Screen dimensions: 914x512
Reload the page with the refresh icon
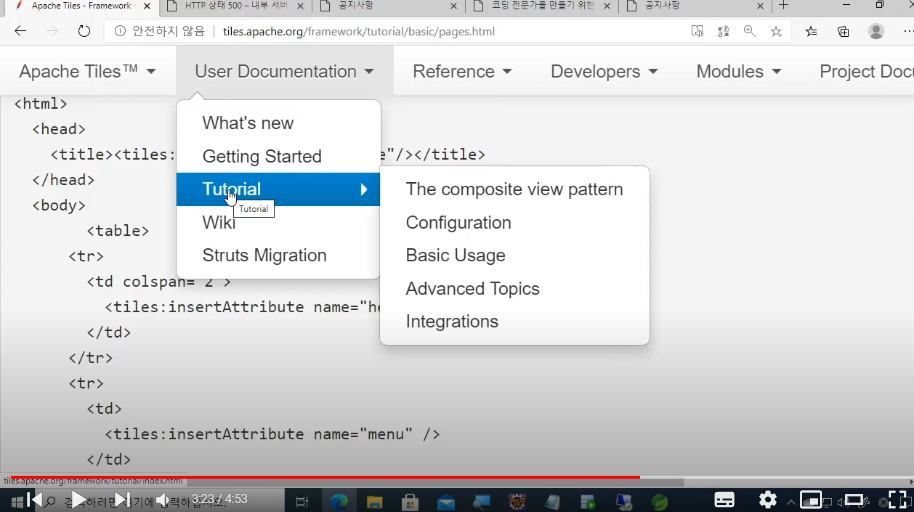tap(84, 31)
